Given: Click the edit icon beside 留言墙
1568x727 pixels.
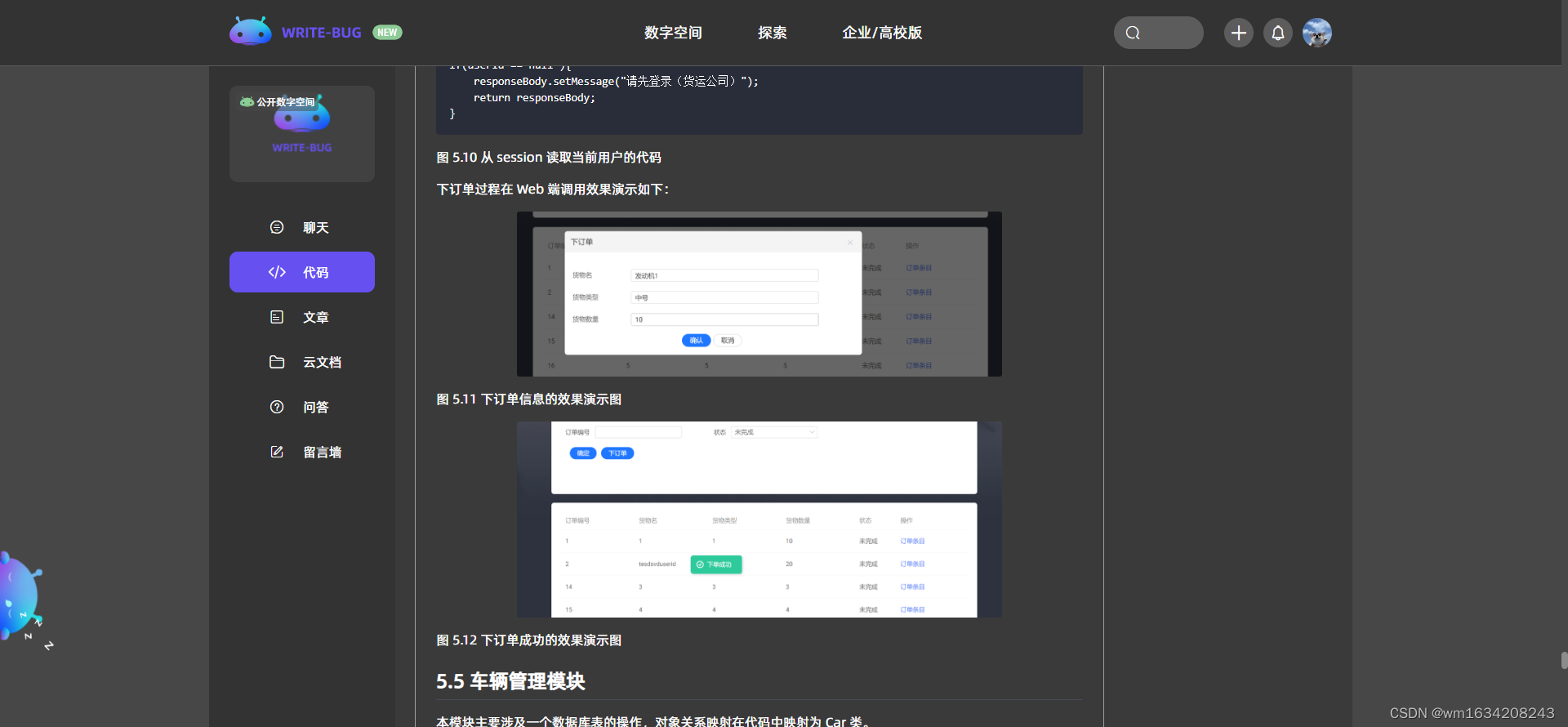Looking at the screenshot, I should [277, 452].
